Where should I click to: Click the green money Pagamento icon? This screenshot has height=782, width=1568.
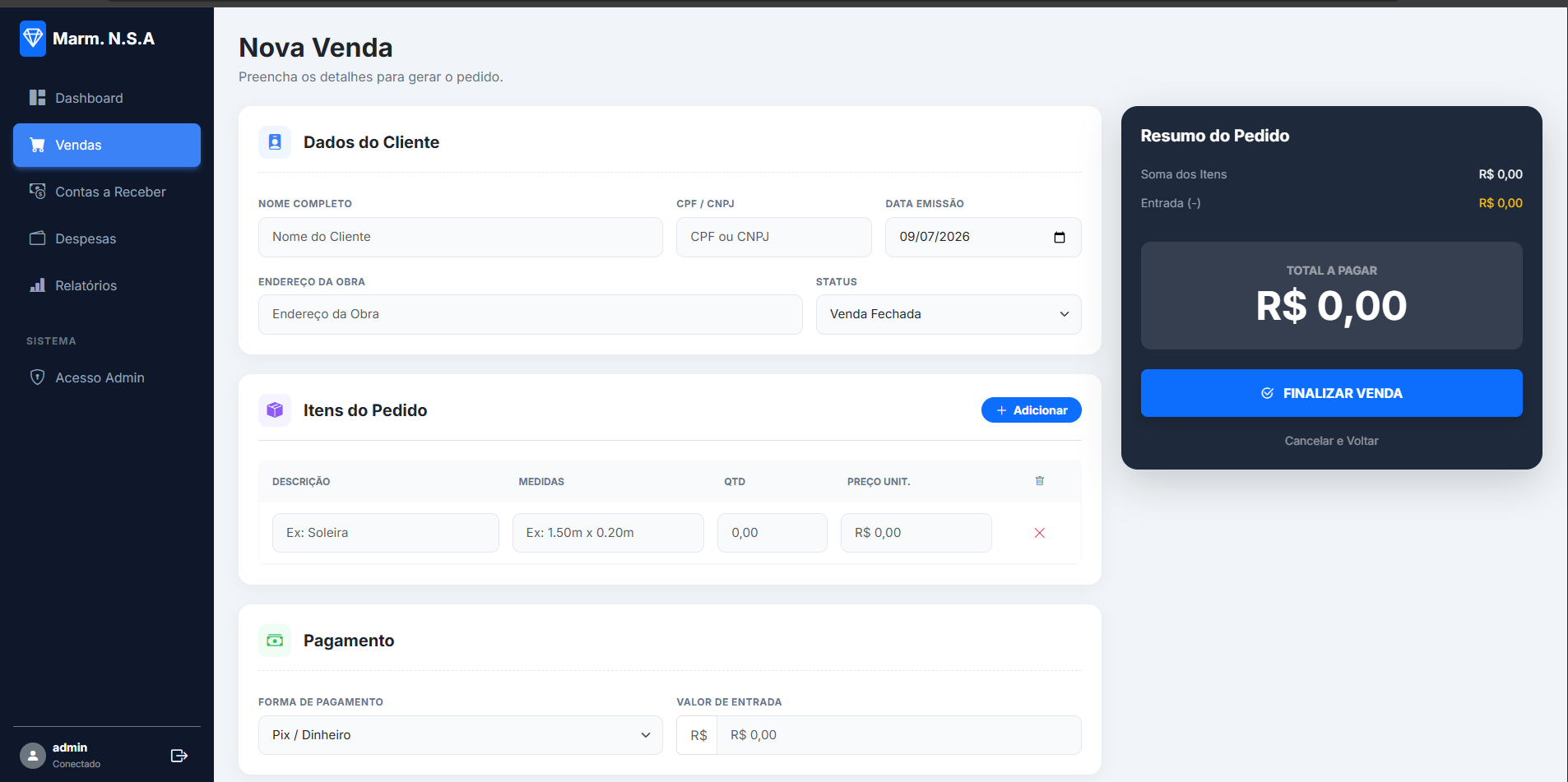tap(275, 641)
